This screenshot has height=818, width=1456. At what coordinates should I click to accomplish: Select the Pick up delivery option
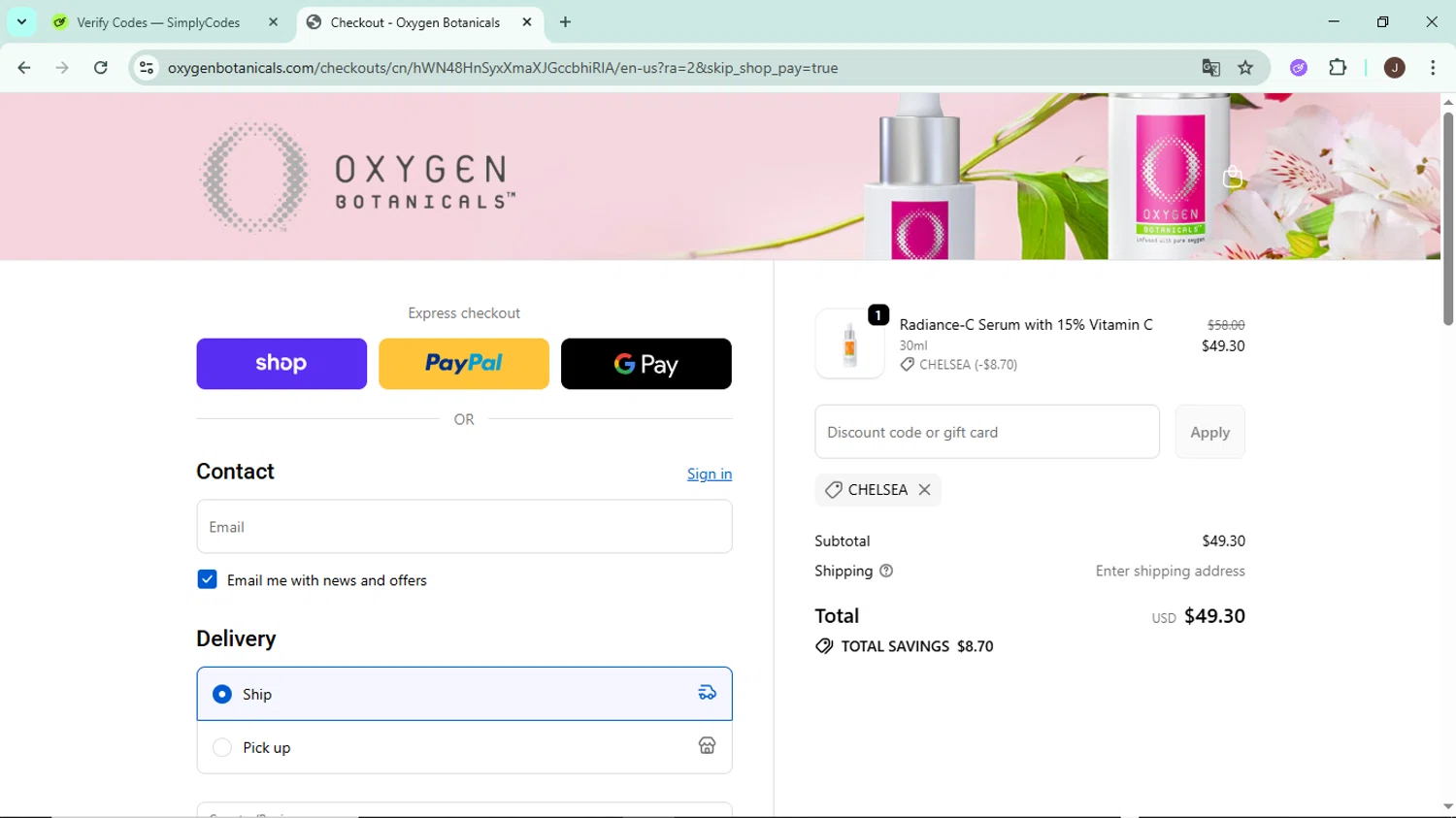coord(464,747)
